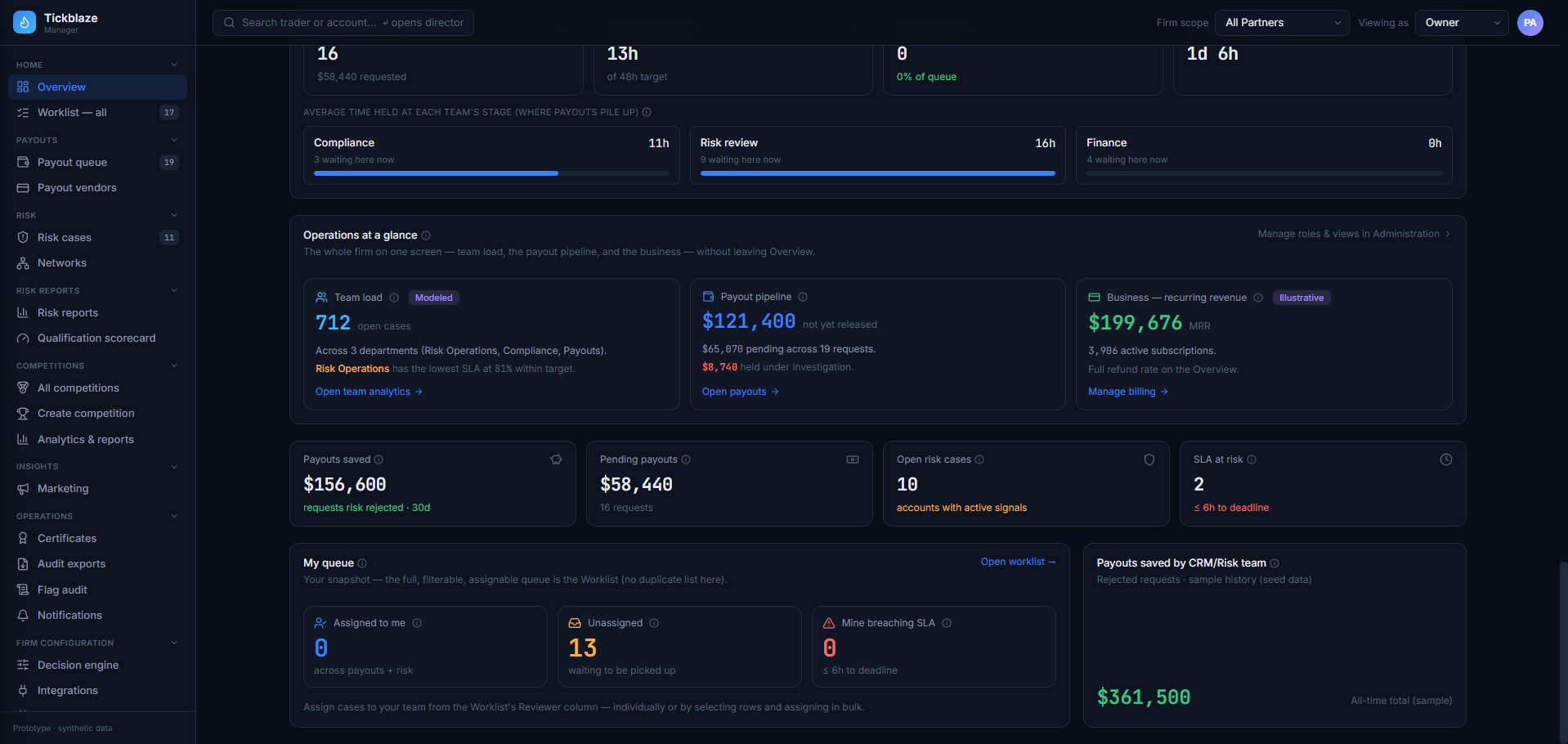1568x744 pixels.
Task: Open Flag audit in the sidebar
Action: click(x=97, y=589)
